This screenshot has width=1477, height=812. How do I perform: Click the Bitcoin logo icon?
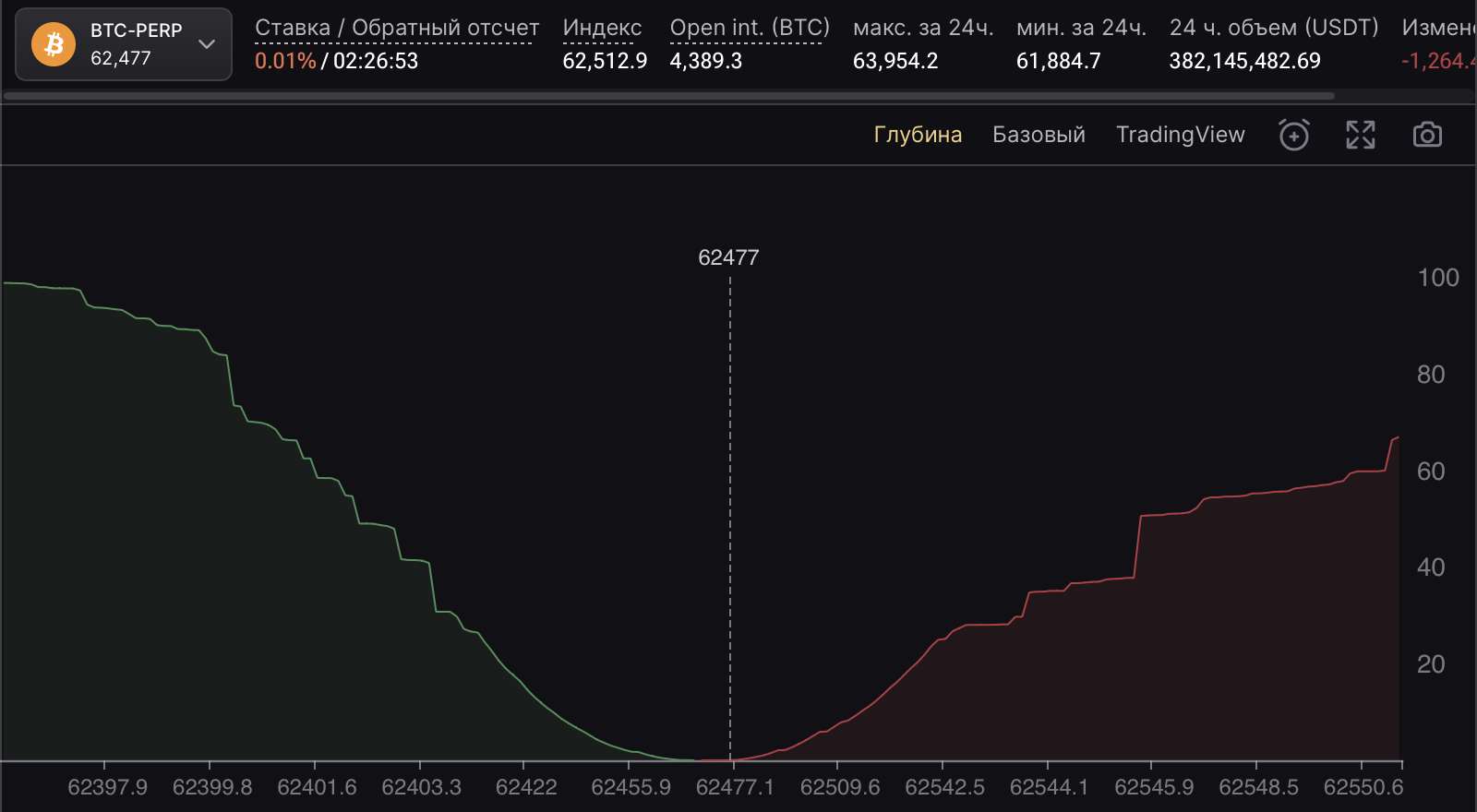pyautogui.click(x=54, y=44)
